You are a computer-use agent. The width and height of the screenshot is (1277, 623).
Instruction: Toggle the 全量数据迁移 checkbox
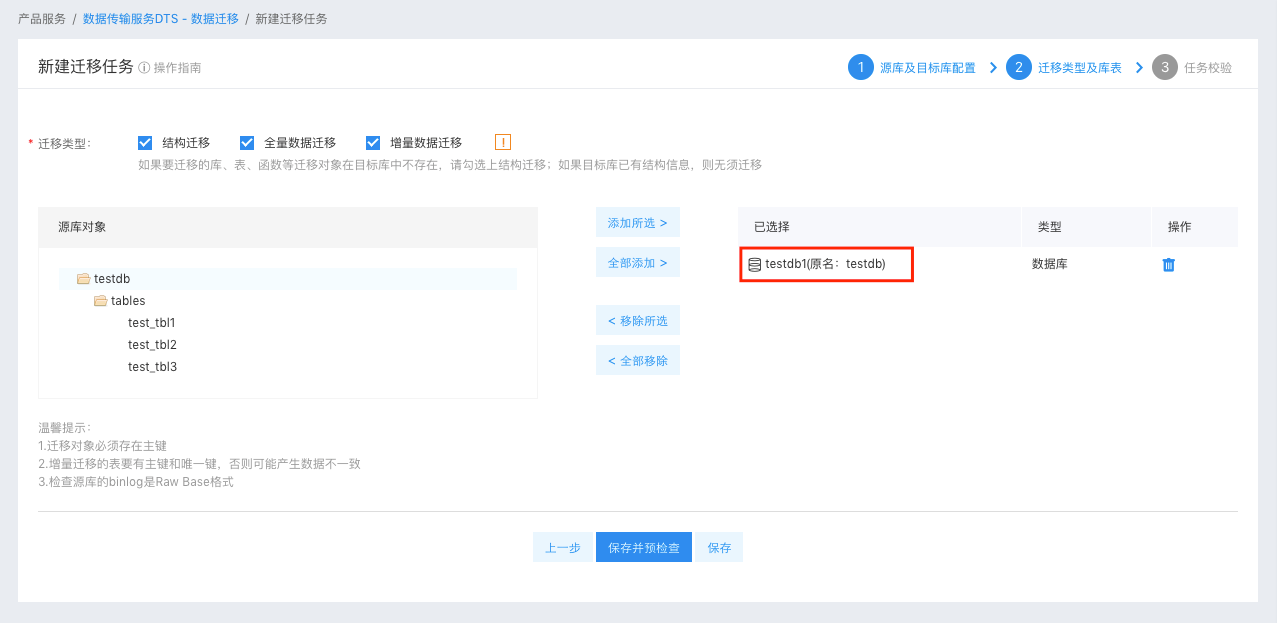point(247,142)
